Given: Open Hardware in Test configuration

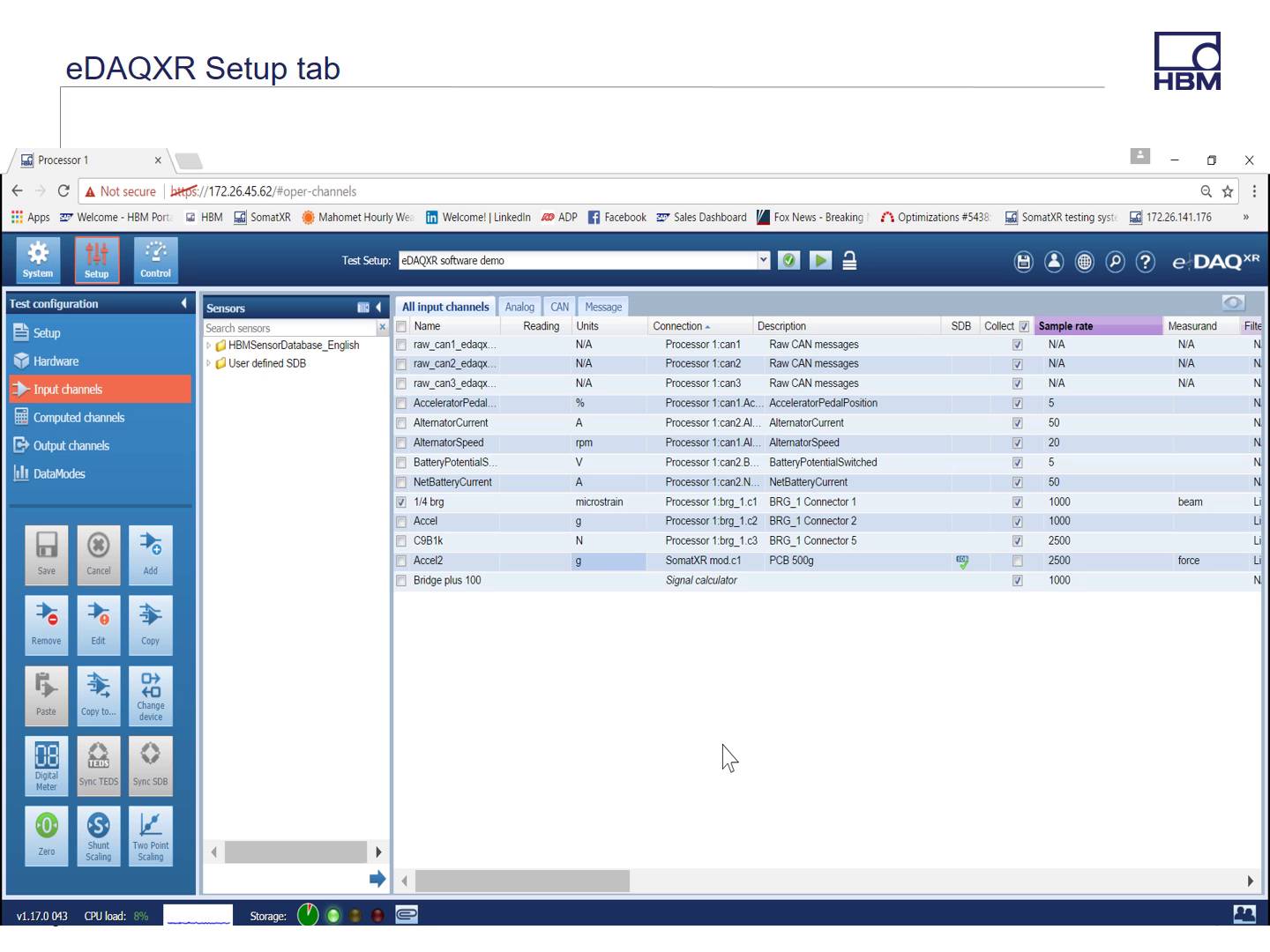Looking at the screenshot, I should (100, 361).
